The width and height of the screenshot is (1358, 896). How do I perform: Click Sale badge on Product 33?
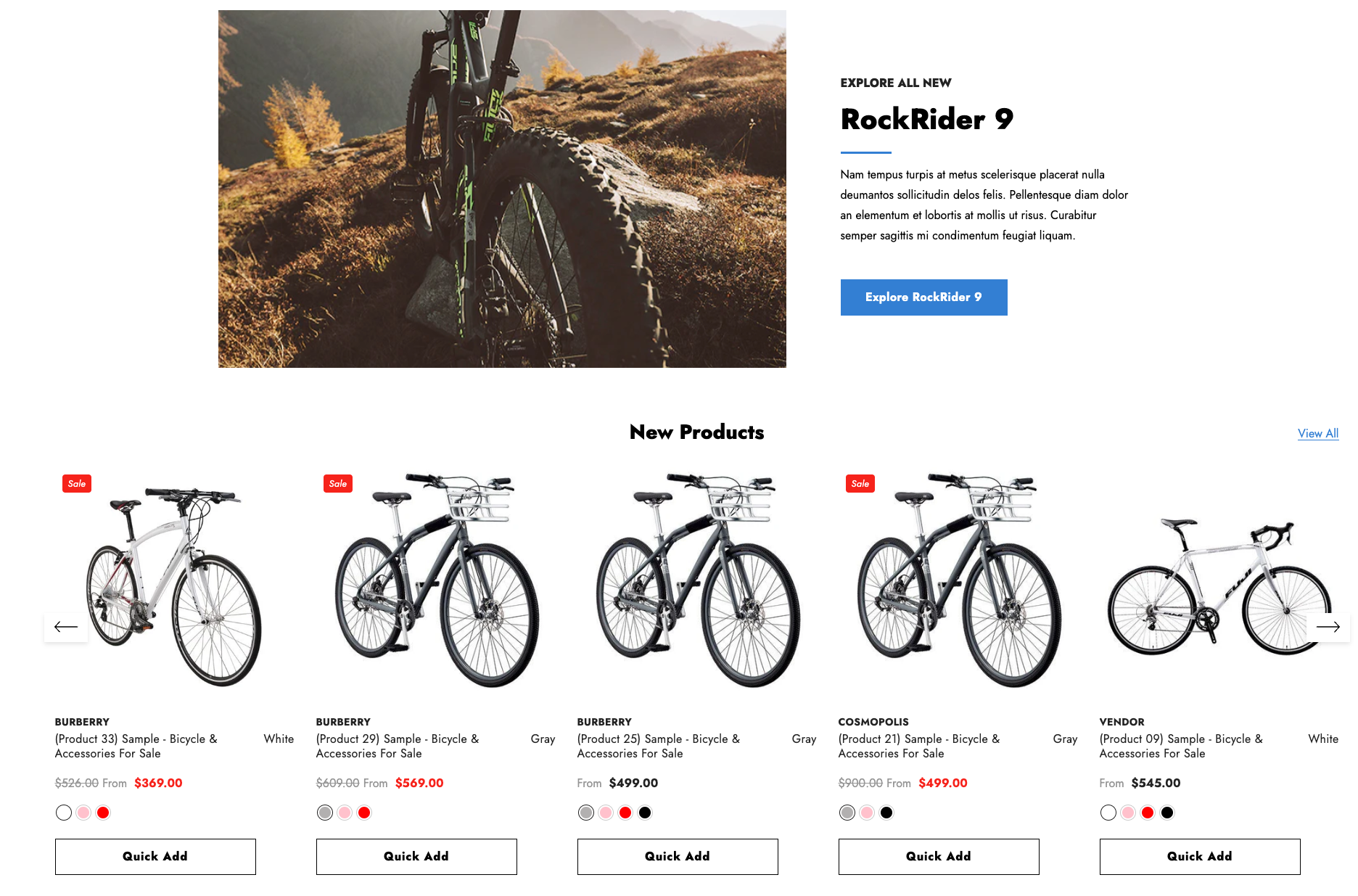[77, 484]
